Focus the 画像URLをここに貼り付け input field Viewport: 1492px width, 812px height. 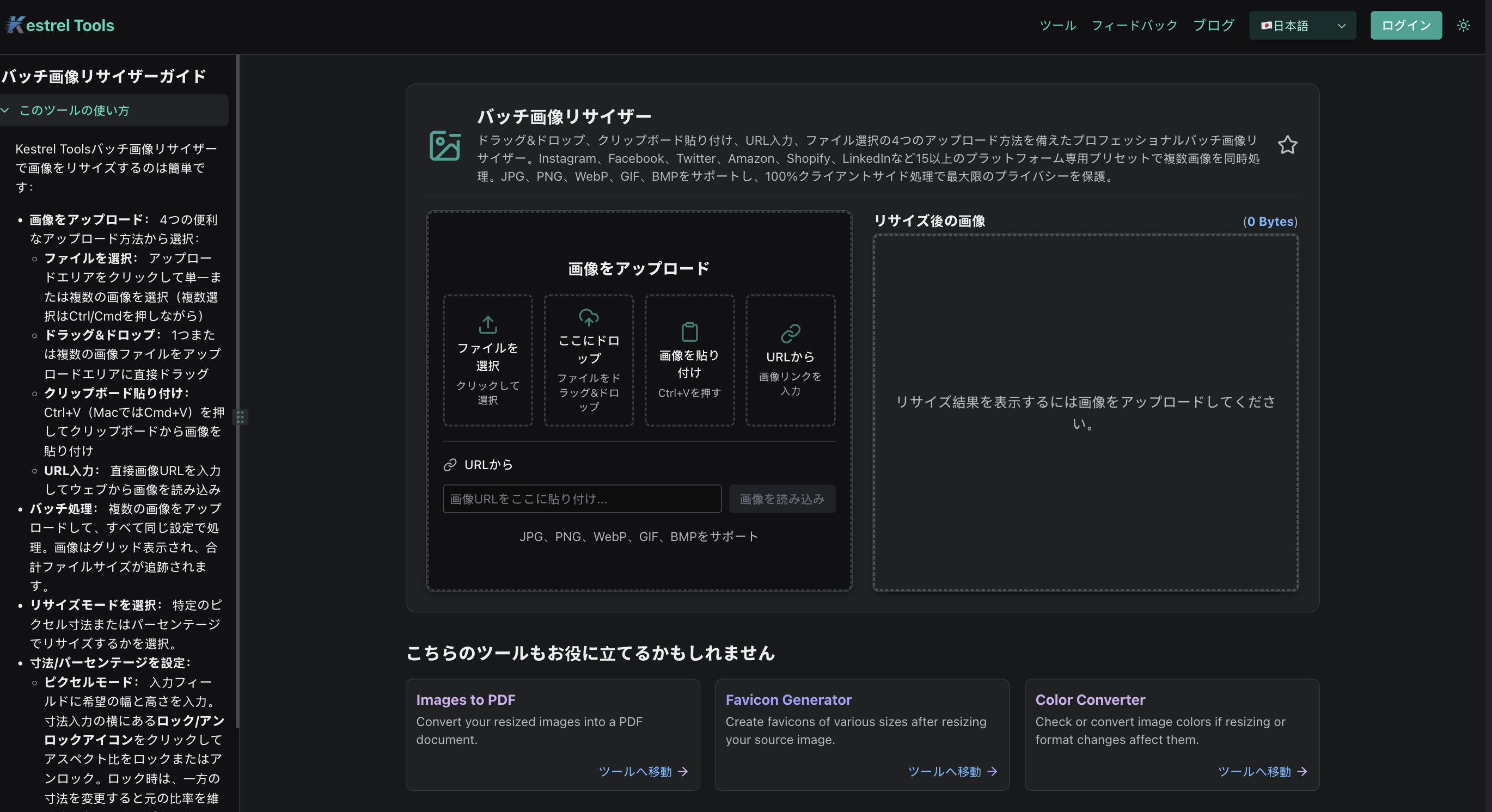582,499
